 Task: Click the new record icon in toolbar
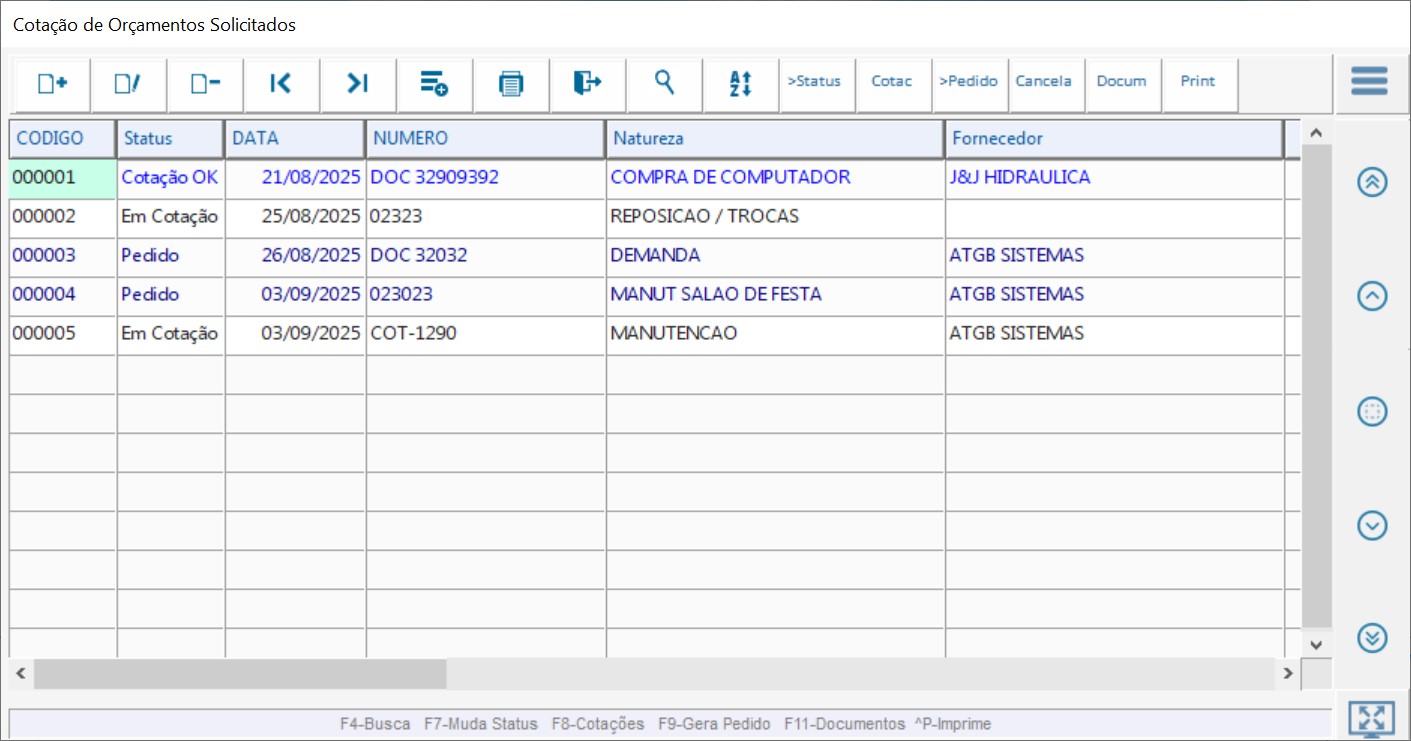point(52,84)
